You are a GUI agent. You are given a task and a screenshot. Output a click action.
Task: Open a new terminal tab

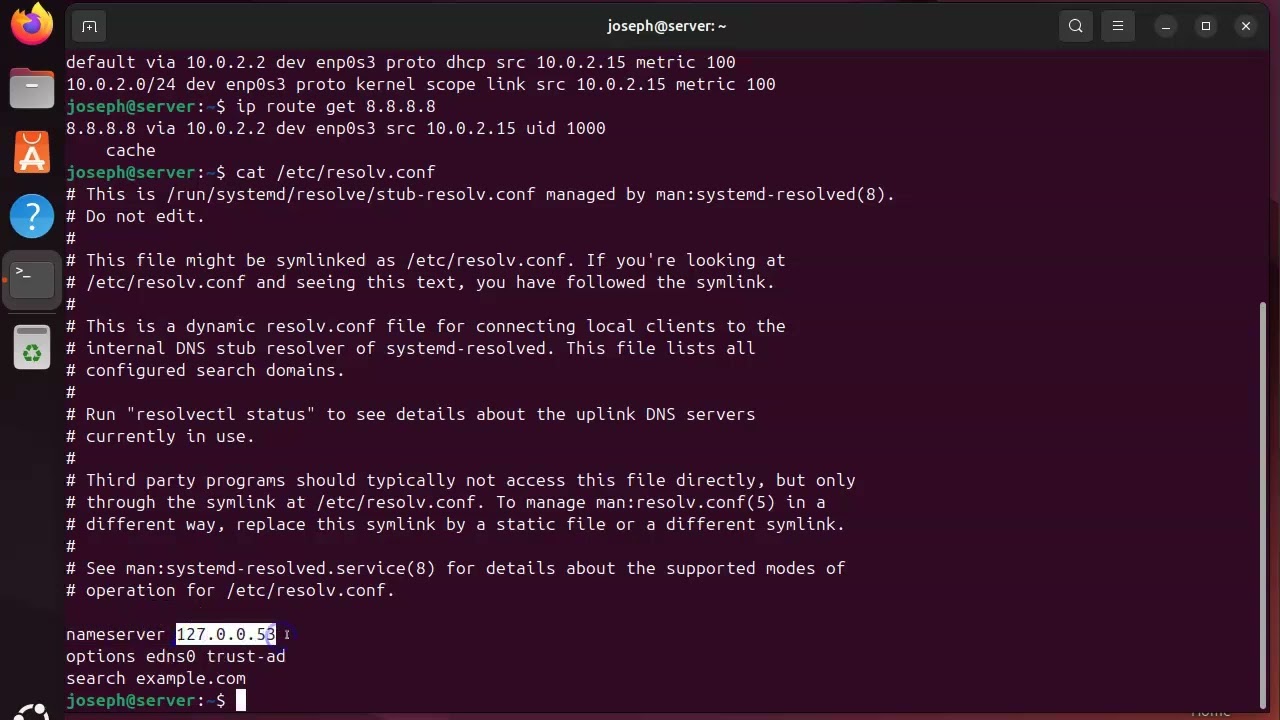coord(89,26)
